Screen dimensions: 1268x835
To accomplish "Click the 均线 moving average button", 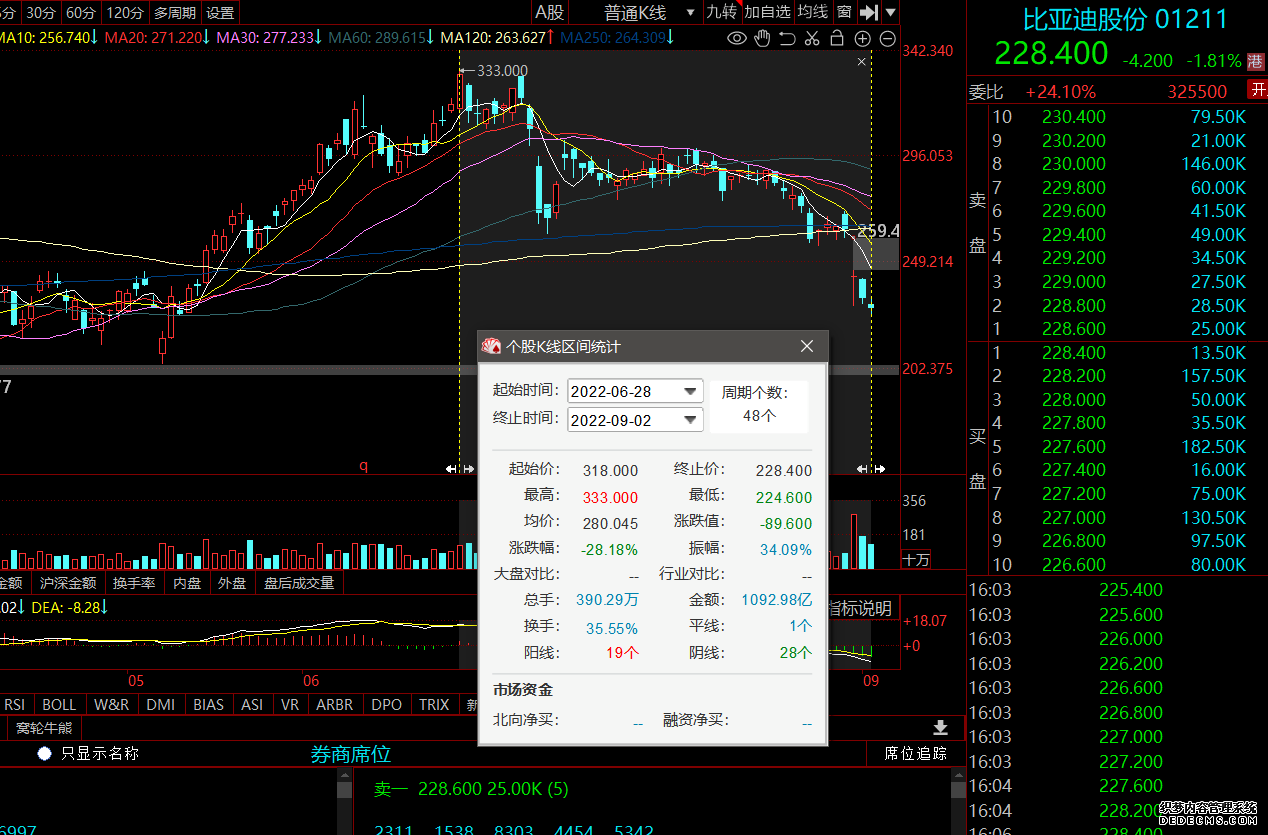I will [813, 12].
